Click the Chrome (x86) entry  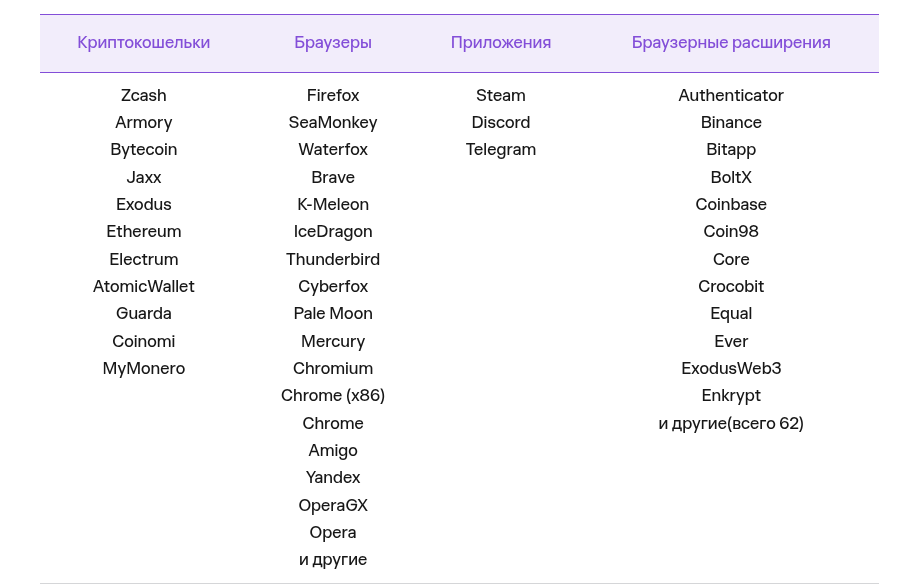[x=333, y=396]
